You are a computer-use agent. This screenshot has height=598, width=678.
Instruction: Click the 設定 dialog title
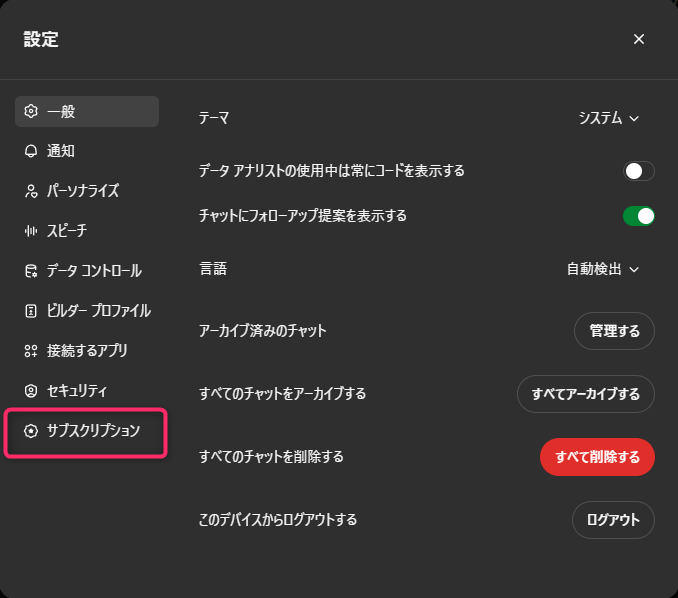tap(41, 39)
